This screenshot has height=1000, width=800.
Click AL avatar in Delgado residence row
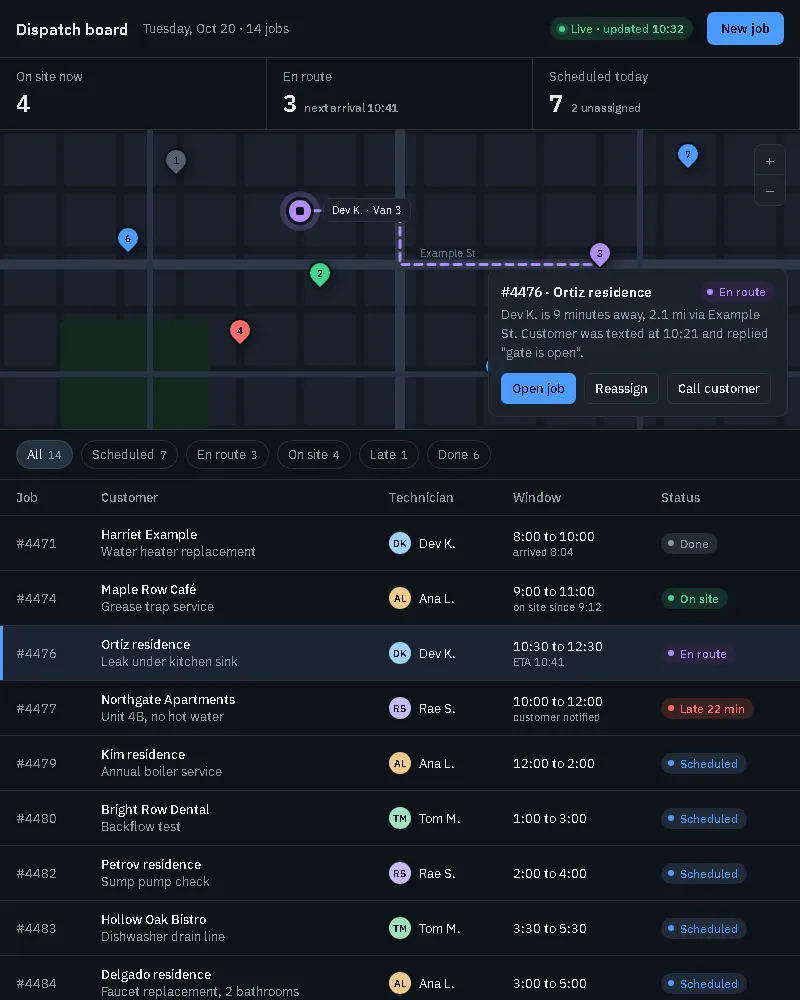pyautogui.click(x=400, y=983)
